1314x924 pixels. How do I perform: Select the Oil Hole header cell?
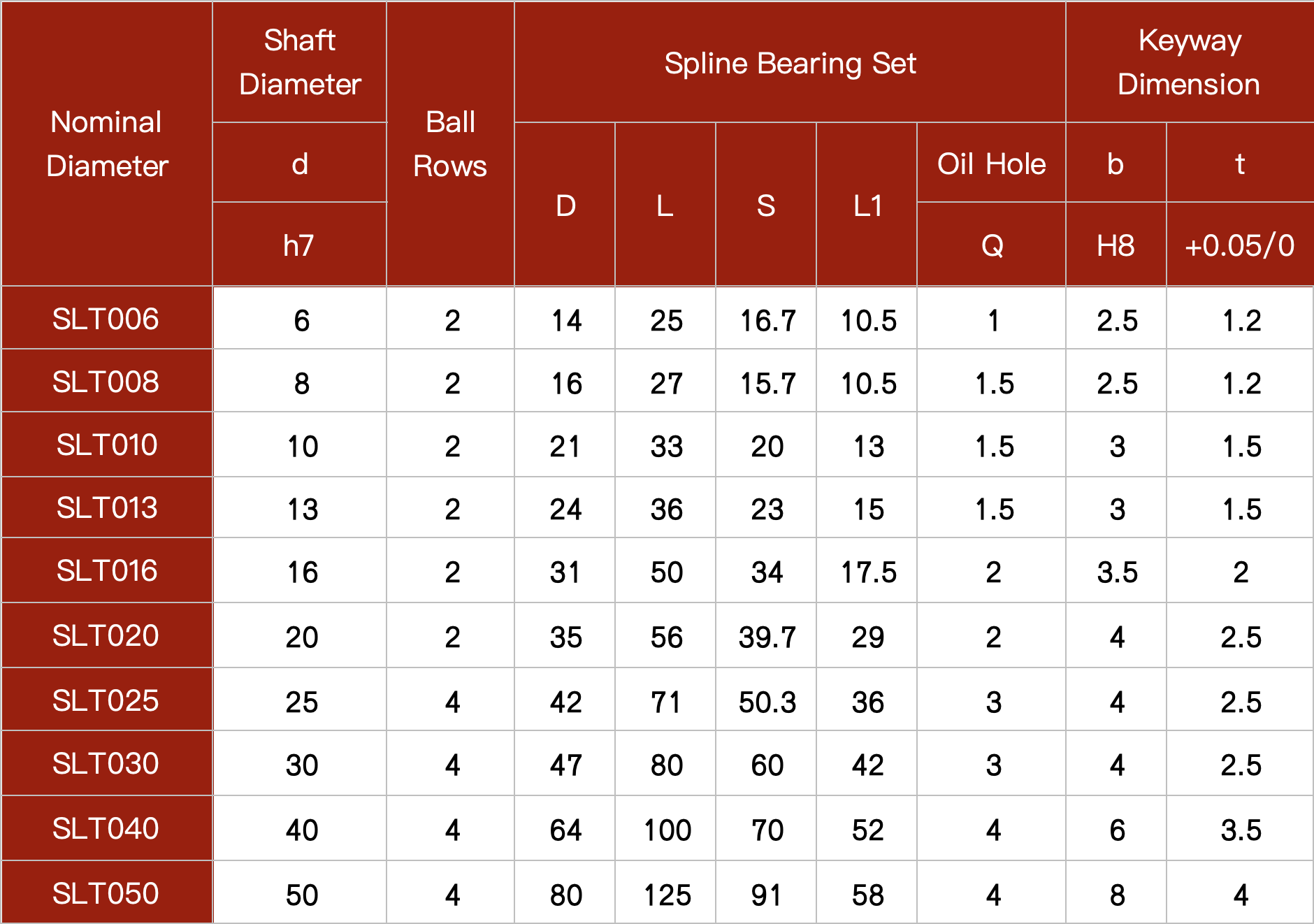pyautogui.click(x=991, y=164)
